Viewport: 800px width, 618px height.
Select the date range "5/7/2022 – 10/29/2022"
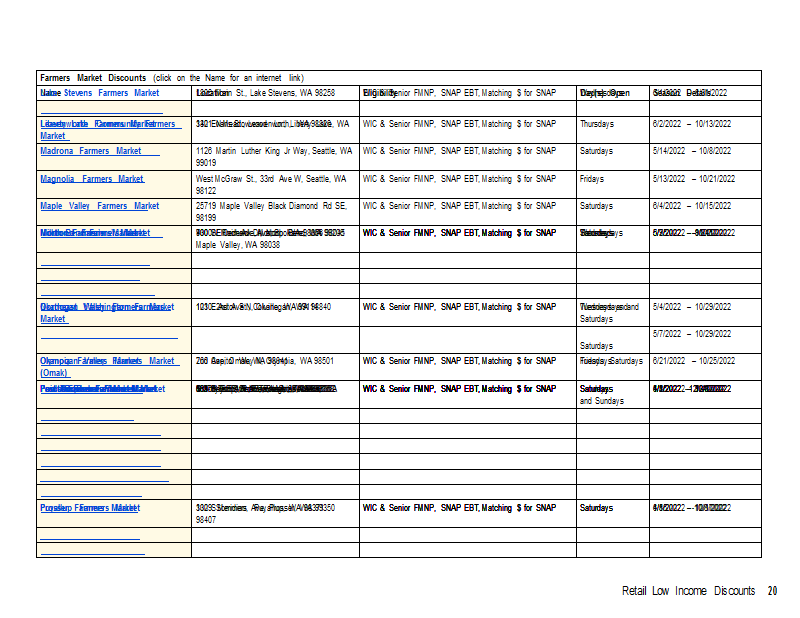tap(692, 334)
